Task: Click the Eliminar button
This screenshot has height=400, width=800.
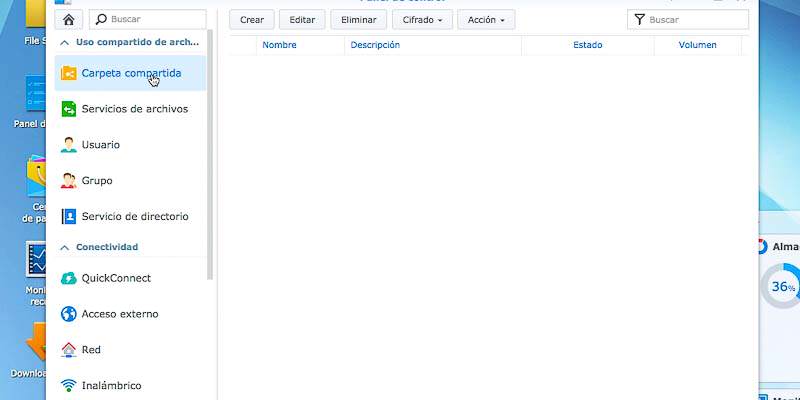Action: click(x=359, y=20)
